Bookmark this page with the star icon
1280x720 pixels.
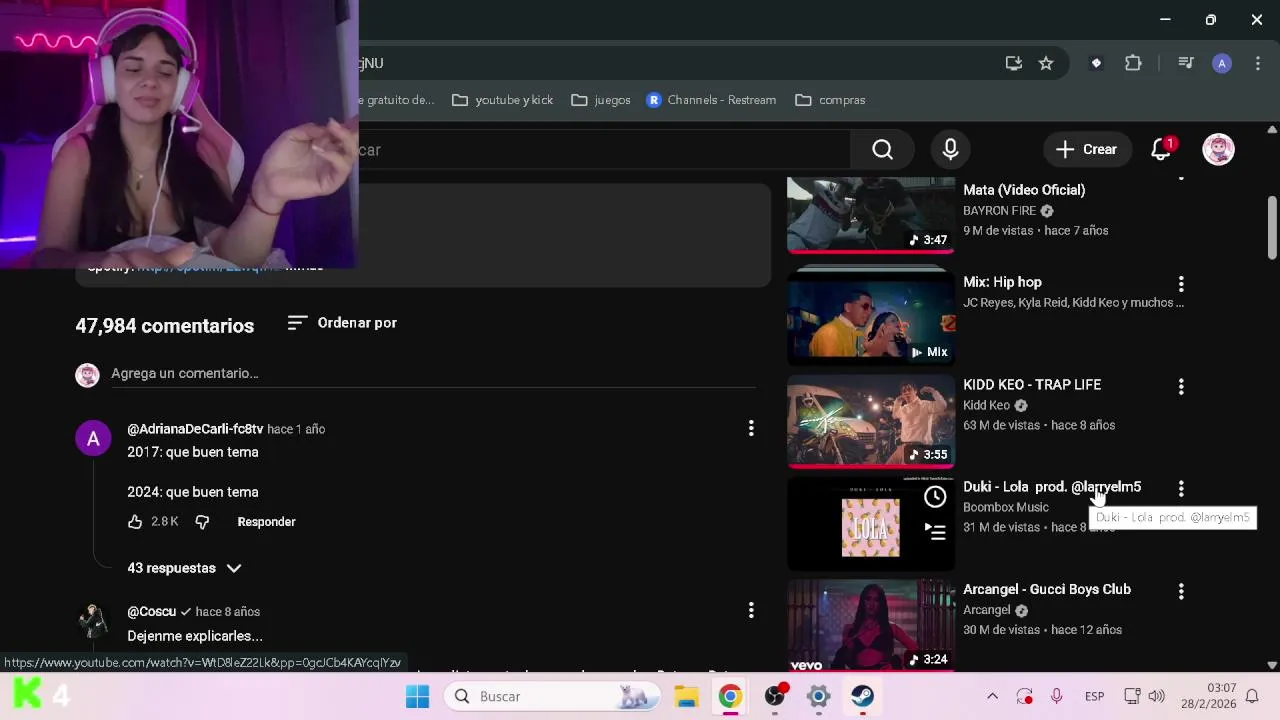click(1046, 63)
